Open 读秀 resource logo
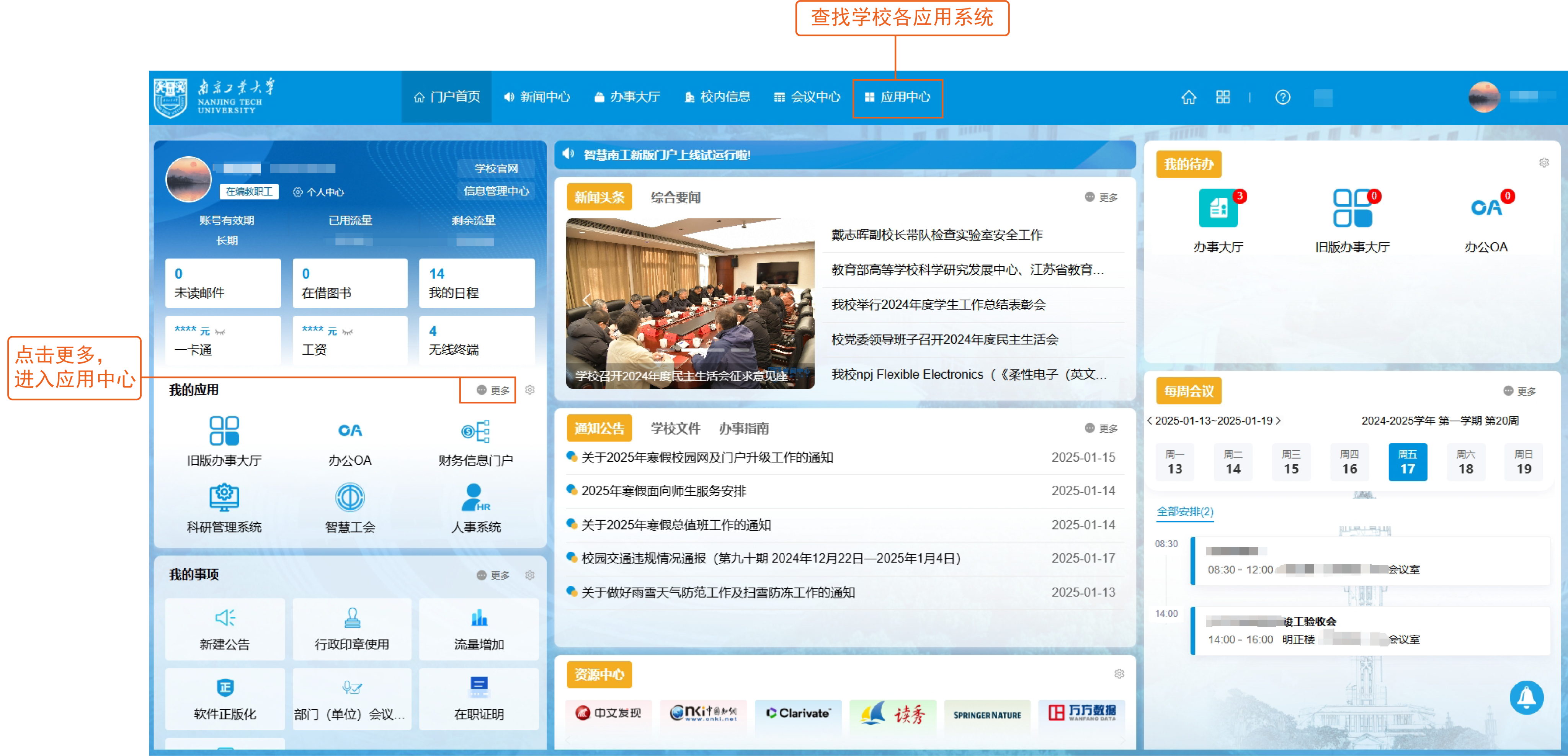This screenshot has height=756, width=1568. coord(892,713)
